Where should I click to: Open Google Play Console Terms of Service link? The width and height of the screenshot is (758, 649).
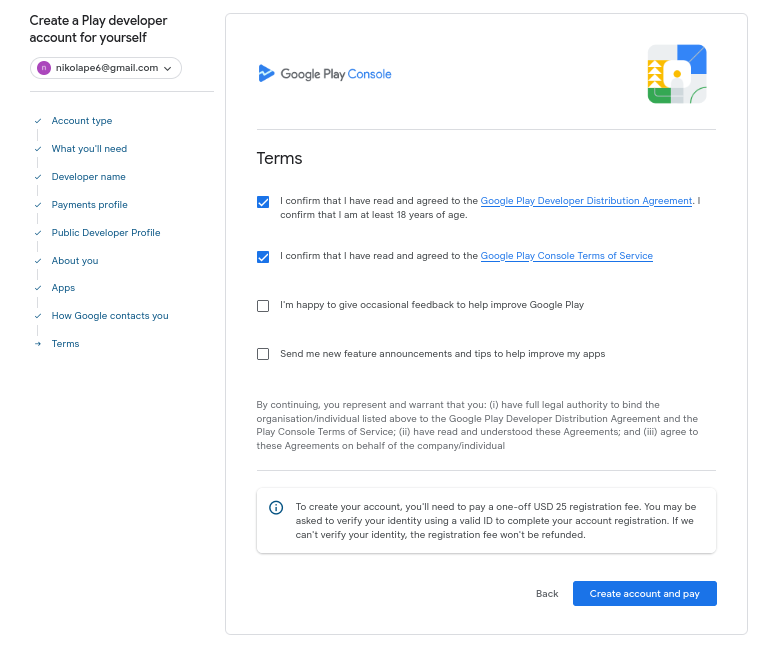click(x=566, y=256)
